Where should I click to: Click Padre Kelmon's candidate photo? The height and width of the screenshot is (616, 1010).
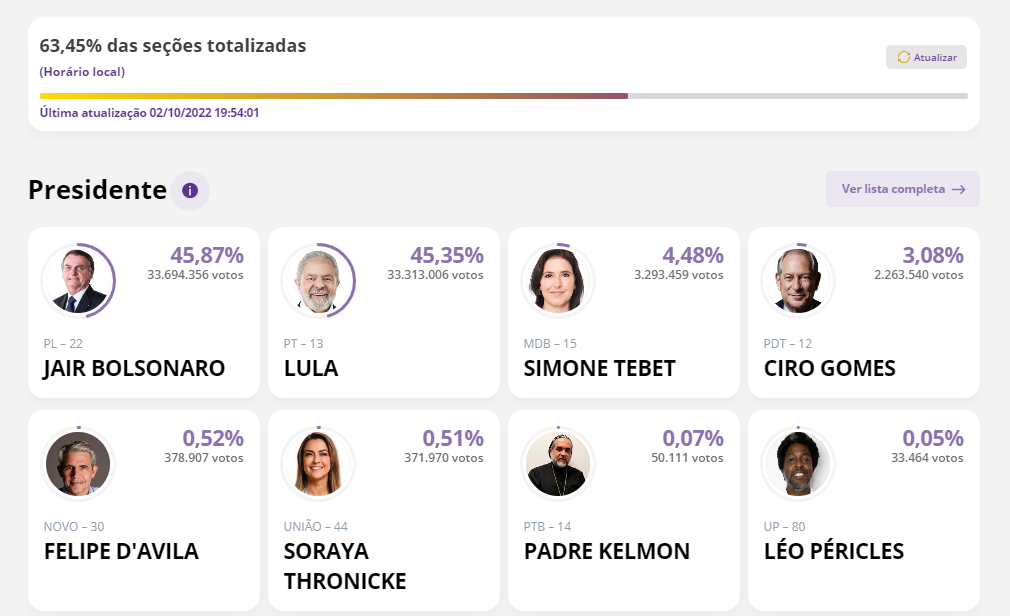(558, 464)
